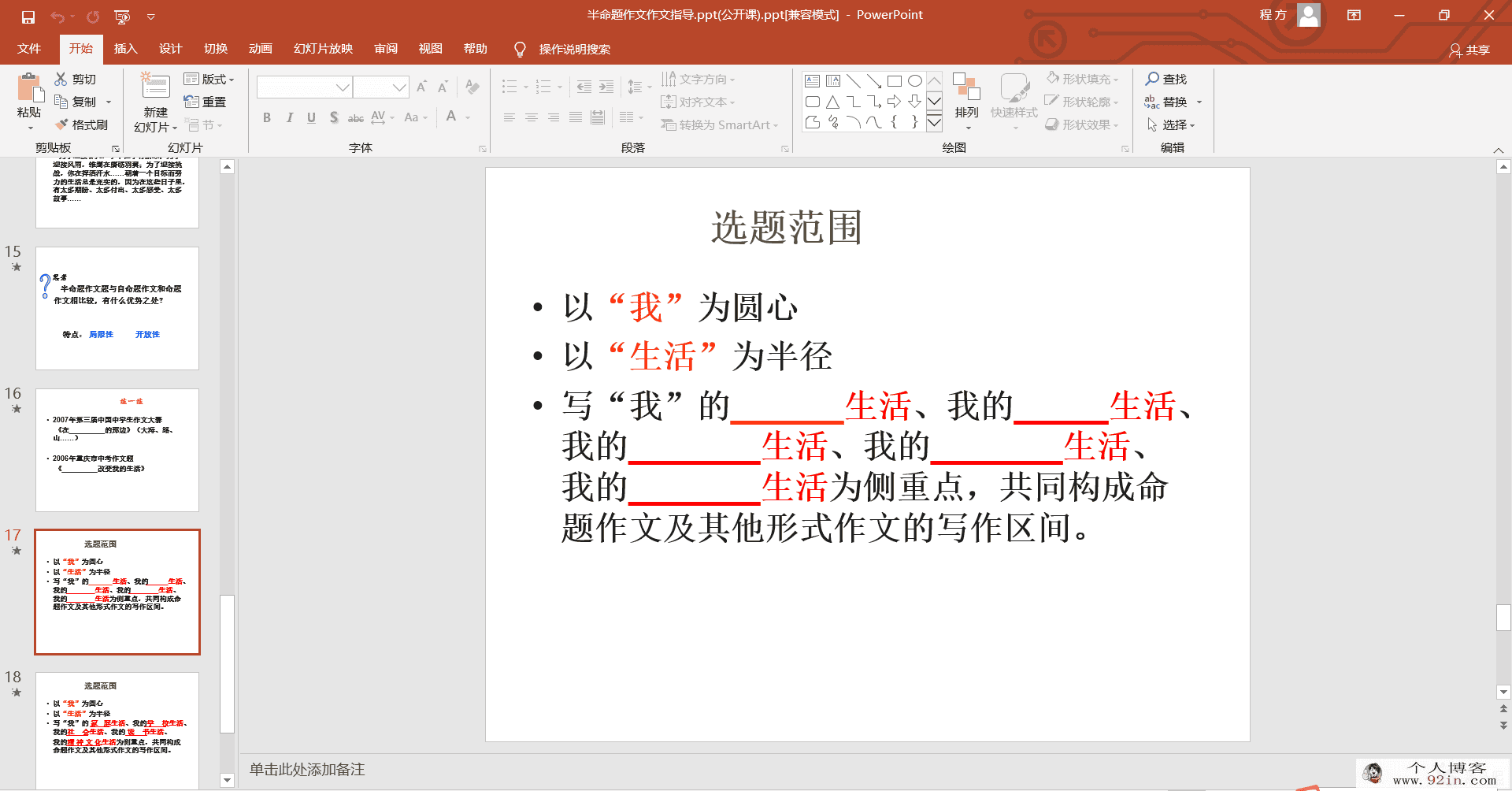Click Convert to SmartArt (转换为 SmartArt)
The image size is (1512, 791).
pos(719,124)
